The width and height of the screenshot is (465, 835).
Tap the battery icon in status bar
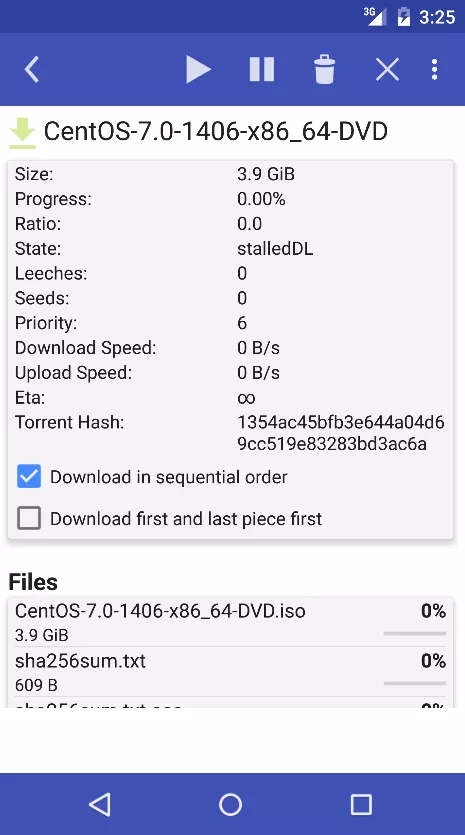click(403, 17)
